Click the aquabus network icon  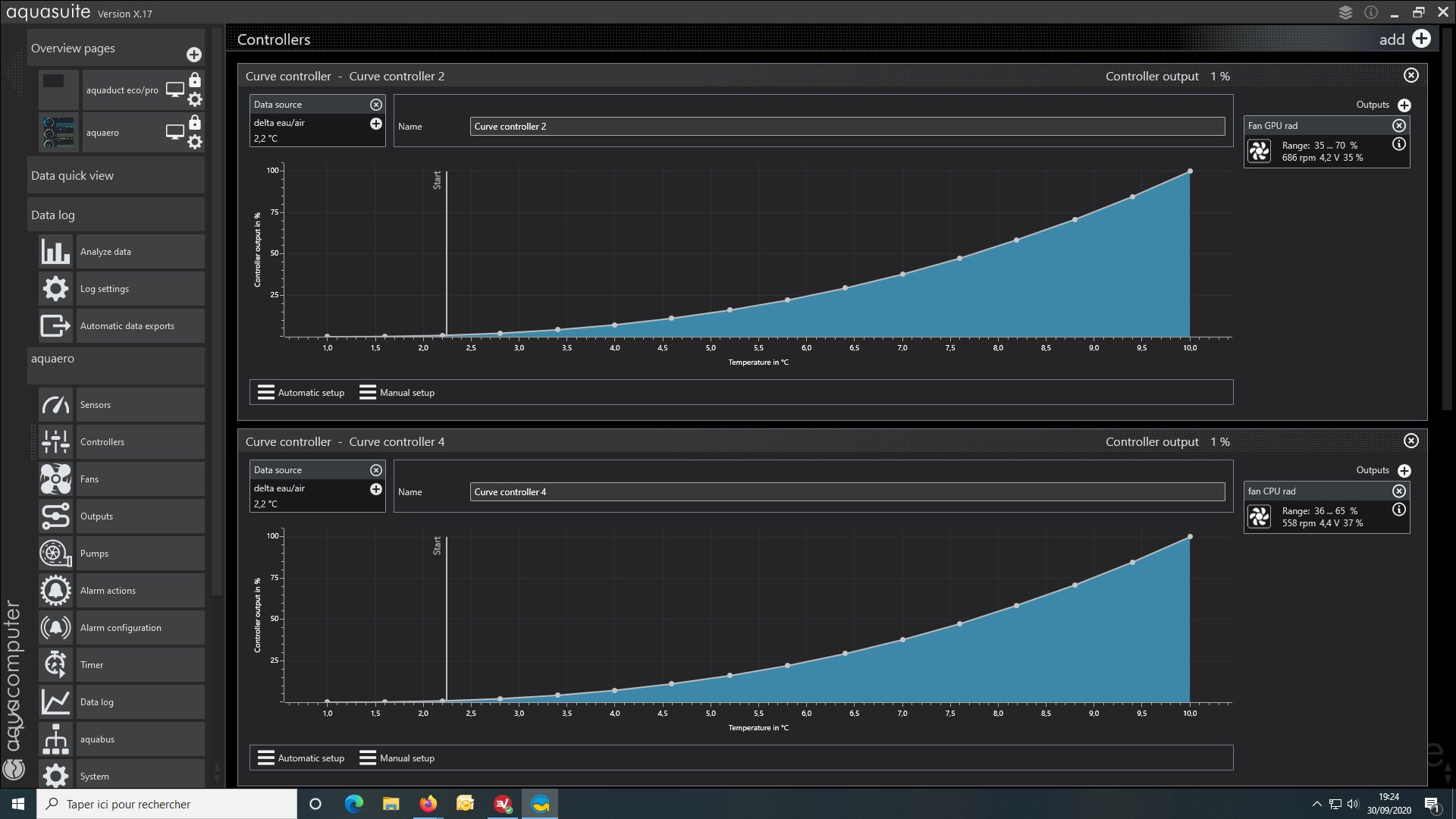tap(55, 739)
